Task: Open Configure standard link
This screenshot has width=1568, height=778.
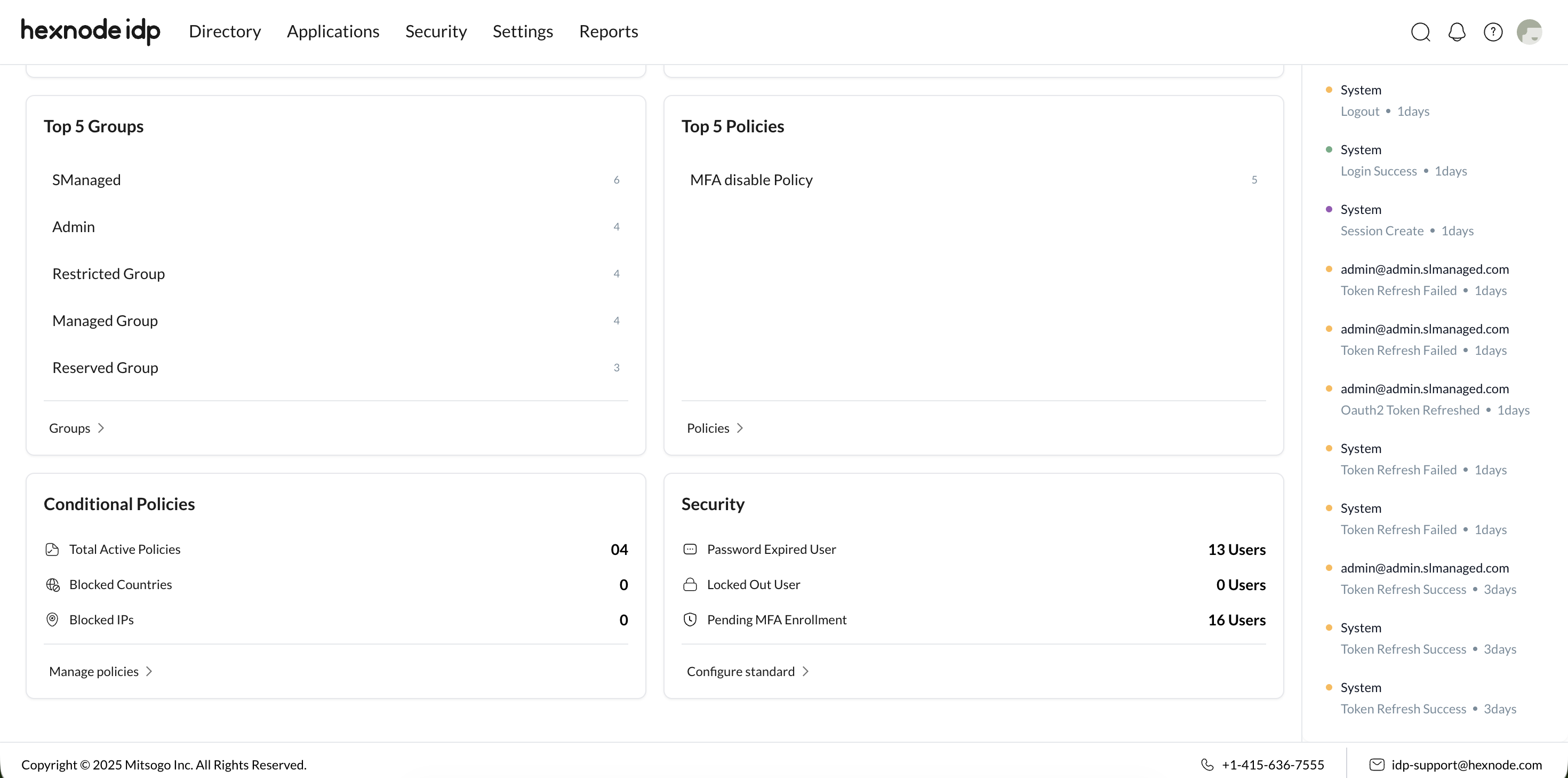Action: pyautogui.click(x=741, y=671)
